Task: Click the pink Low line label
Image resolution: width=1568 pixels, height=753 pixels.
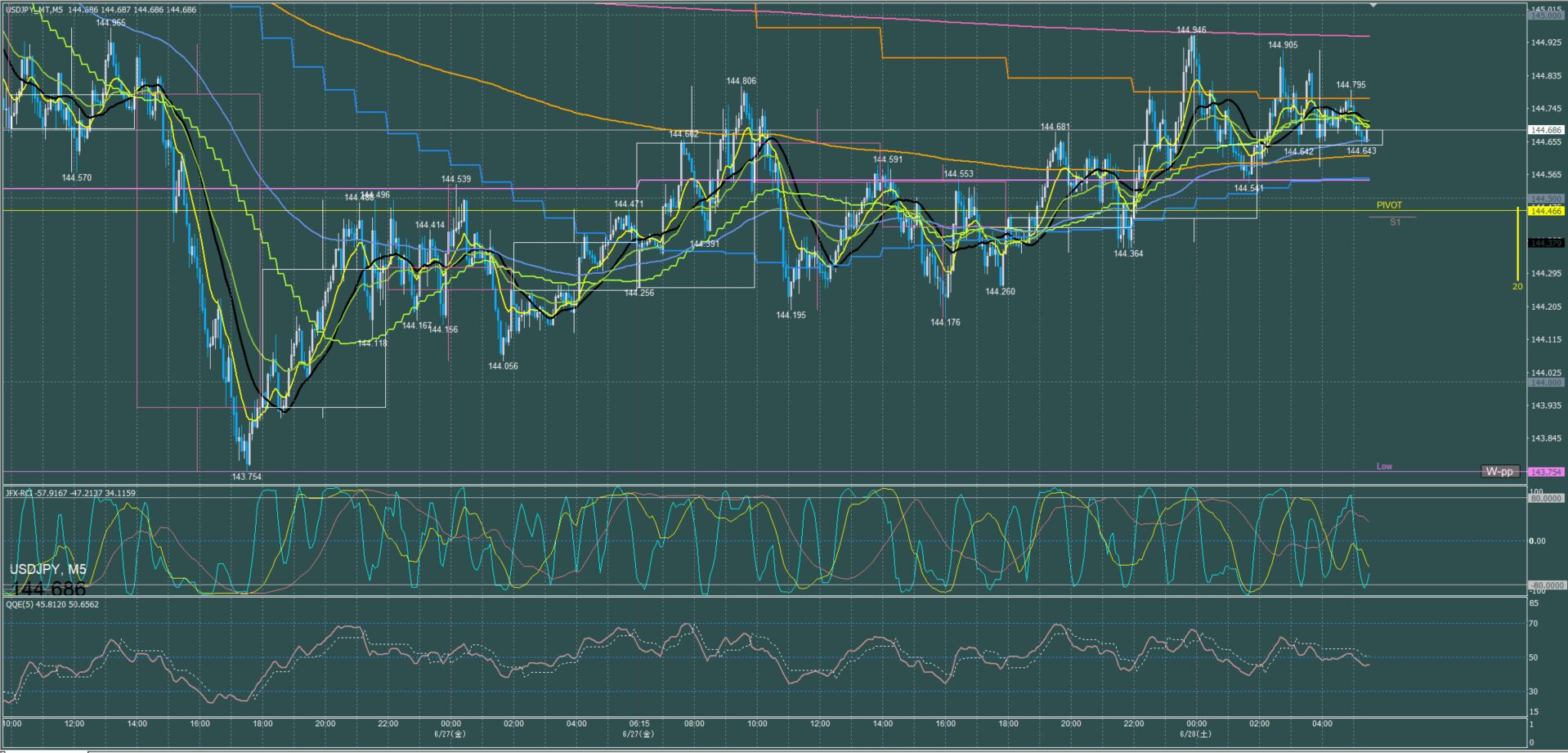Action: (1384, 466)
